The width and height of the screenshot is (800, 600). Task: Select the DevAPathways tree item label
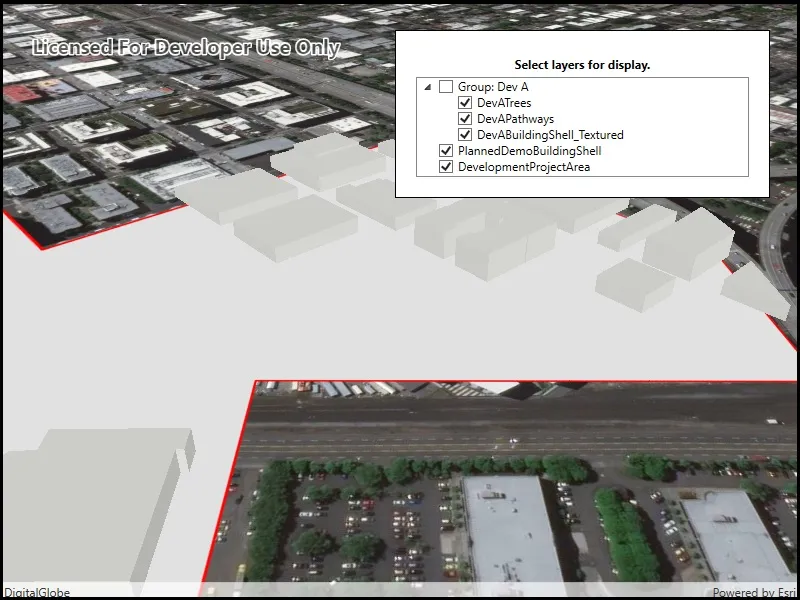point(515,119)
